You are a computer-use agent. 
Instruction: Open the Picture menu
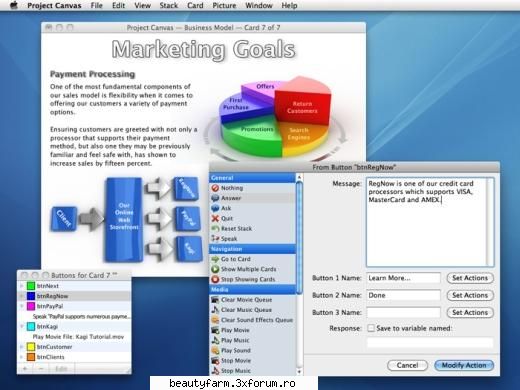coord(224,6)
